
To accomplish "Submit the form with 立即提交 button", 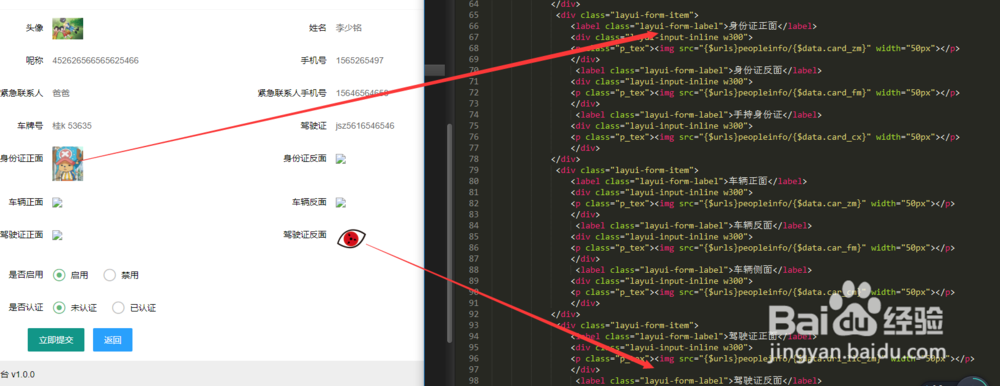I will coord(56,340).
